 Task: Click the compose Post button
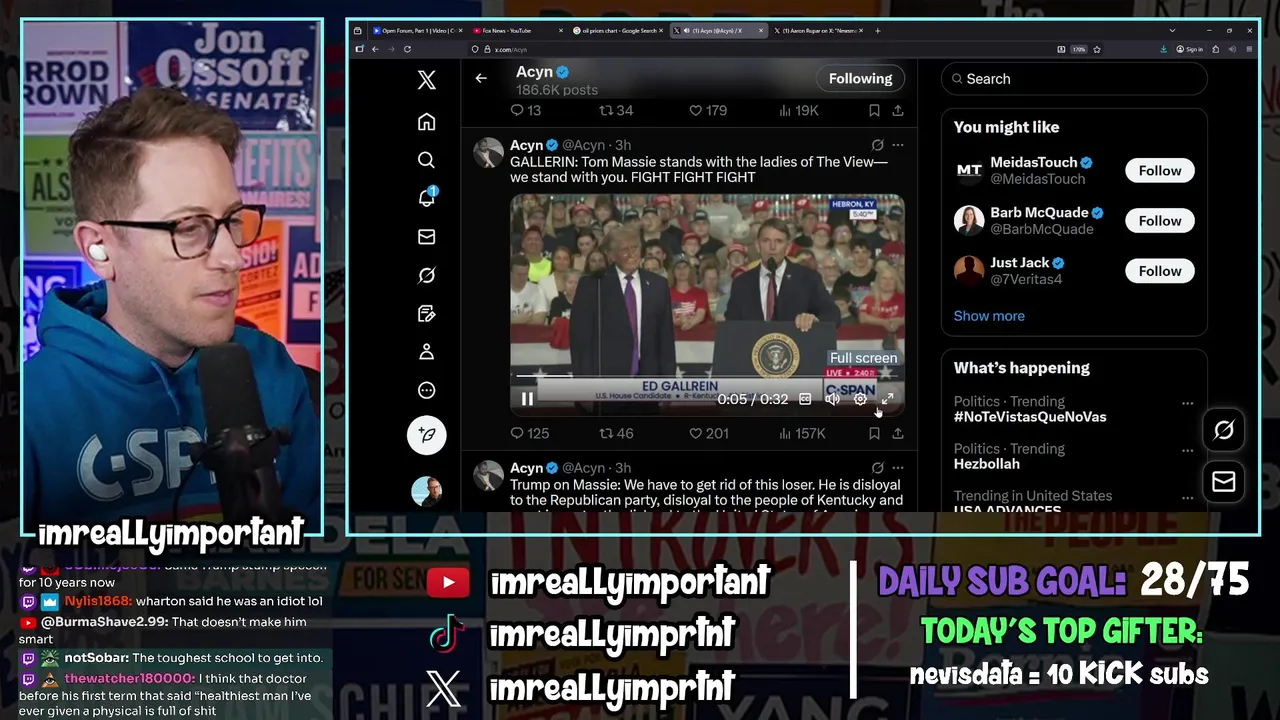coord(427,435)
